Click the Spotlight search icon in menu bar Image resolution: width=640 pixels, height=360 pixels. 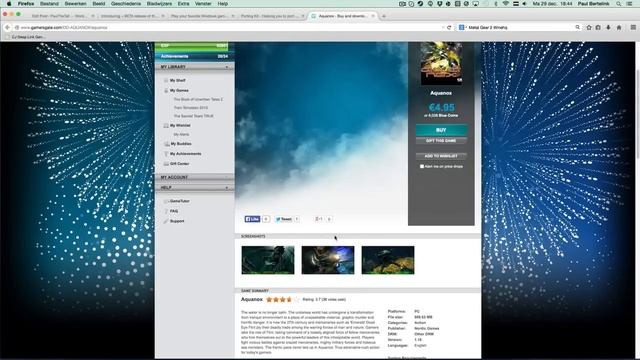619,4
